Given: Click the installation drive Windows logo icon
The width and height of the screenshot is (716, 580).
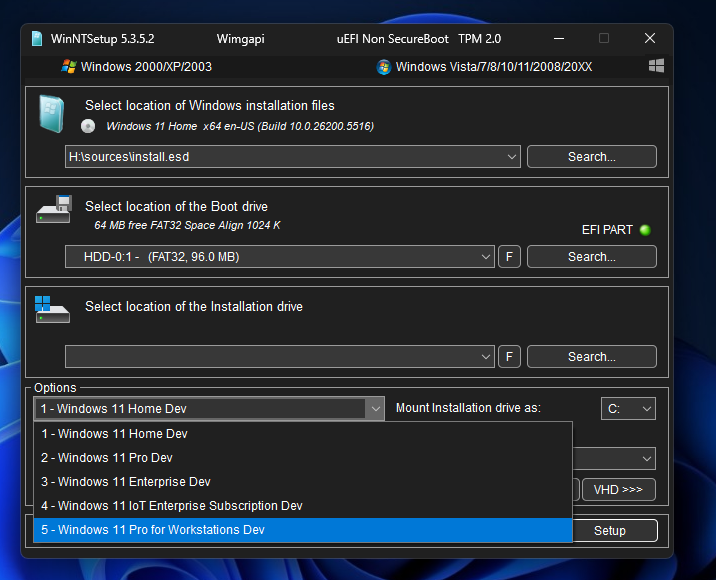Looking at the screenshot, I should 52,309.
